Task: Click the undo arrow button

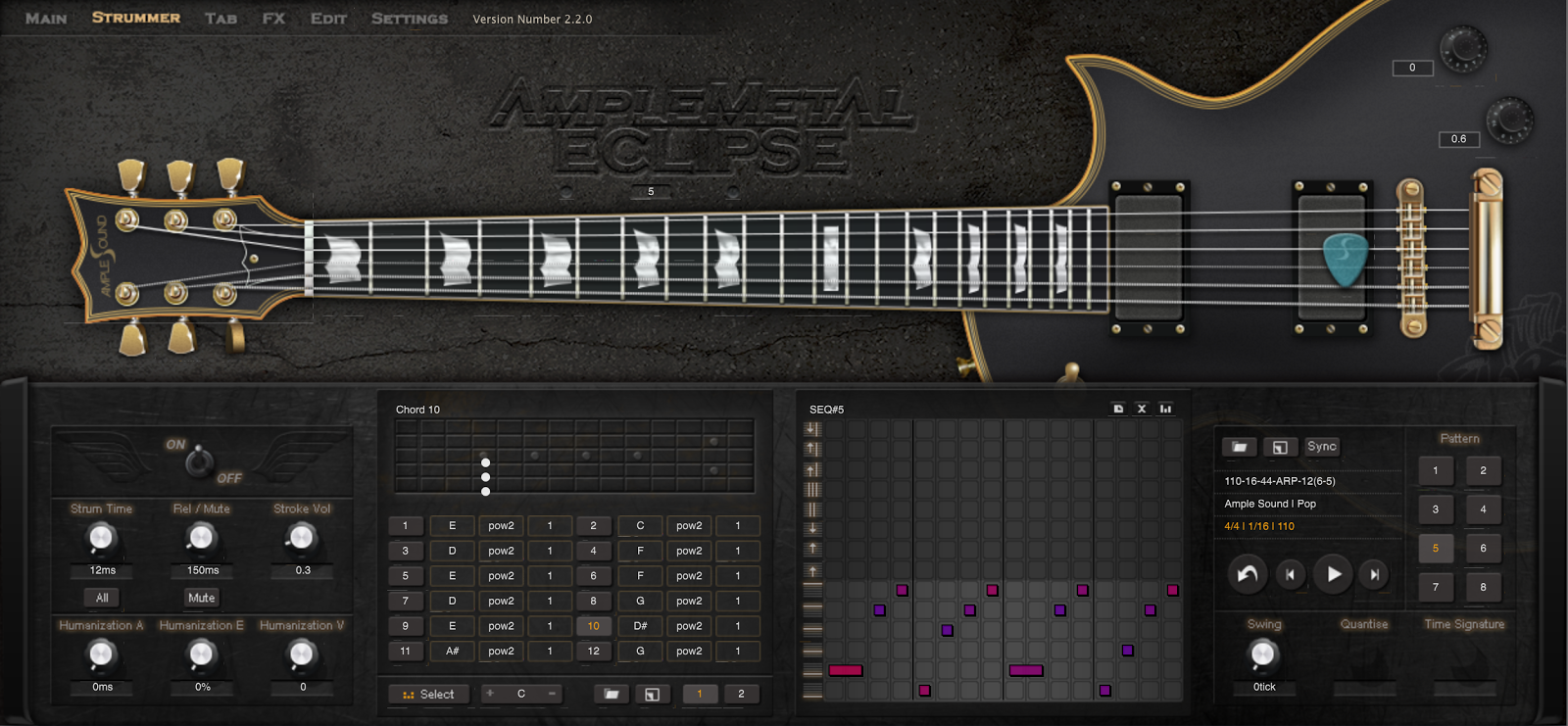Action: pos(1248,574)
